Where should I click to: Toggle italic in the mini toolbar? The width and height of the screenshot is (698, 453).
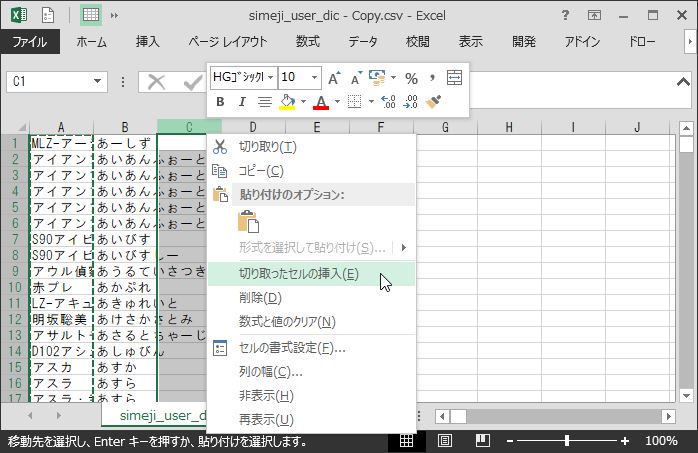tap(242, 102)
